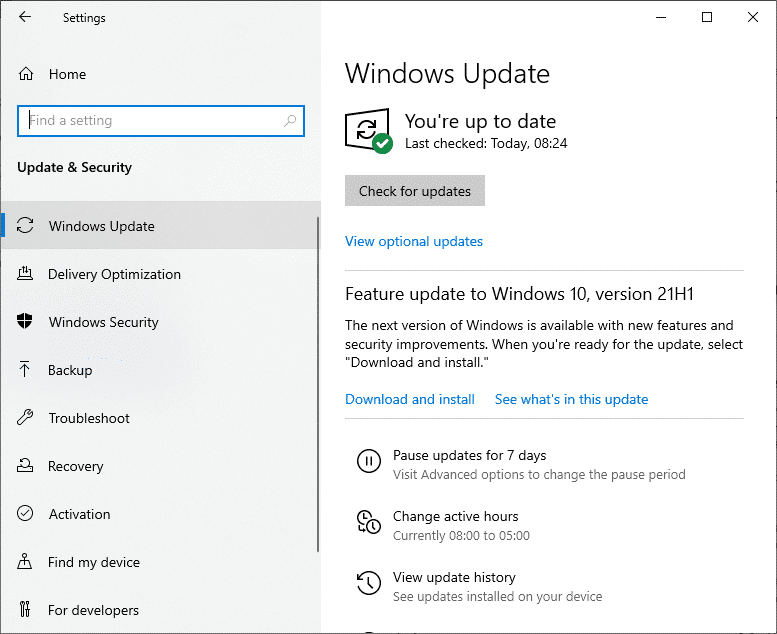Image resolution: width=777 pixels, height=634 pixels.
Task: Click the Windows Security shield icon
Action: 26,322
